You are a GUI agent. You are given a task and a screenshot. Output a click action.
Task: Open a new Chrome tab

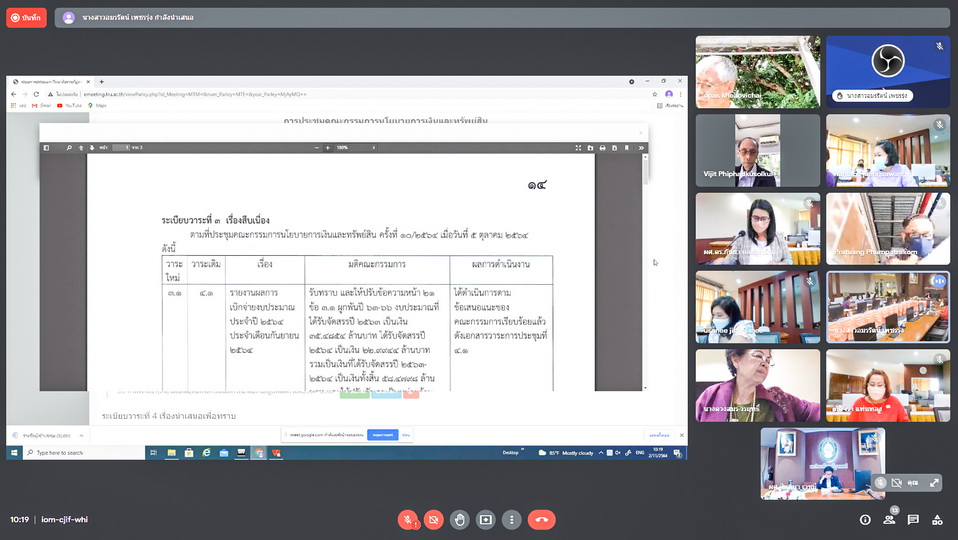[101, 81]
